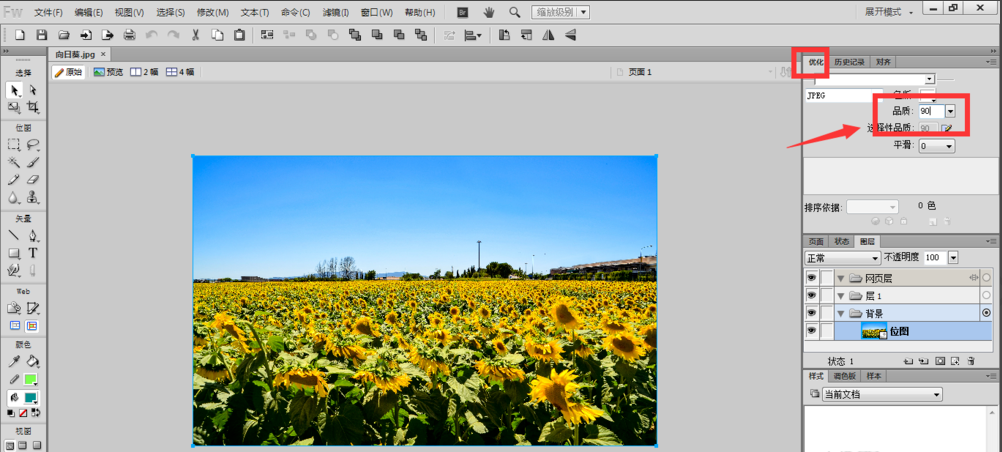
Task: Select the Magic Wand tool
Action: coord(14,162)
